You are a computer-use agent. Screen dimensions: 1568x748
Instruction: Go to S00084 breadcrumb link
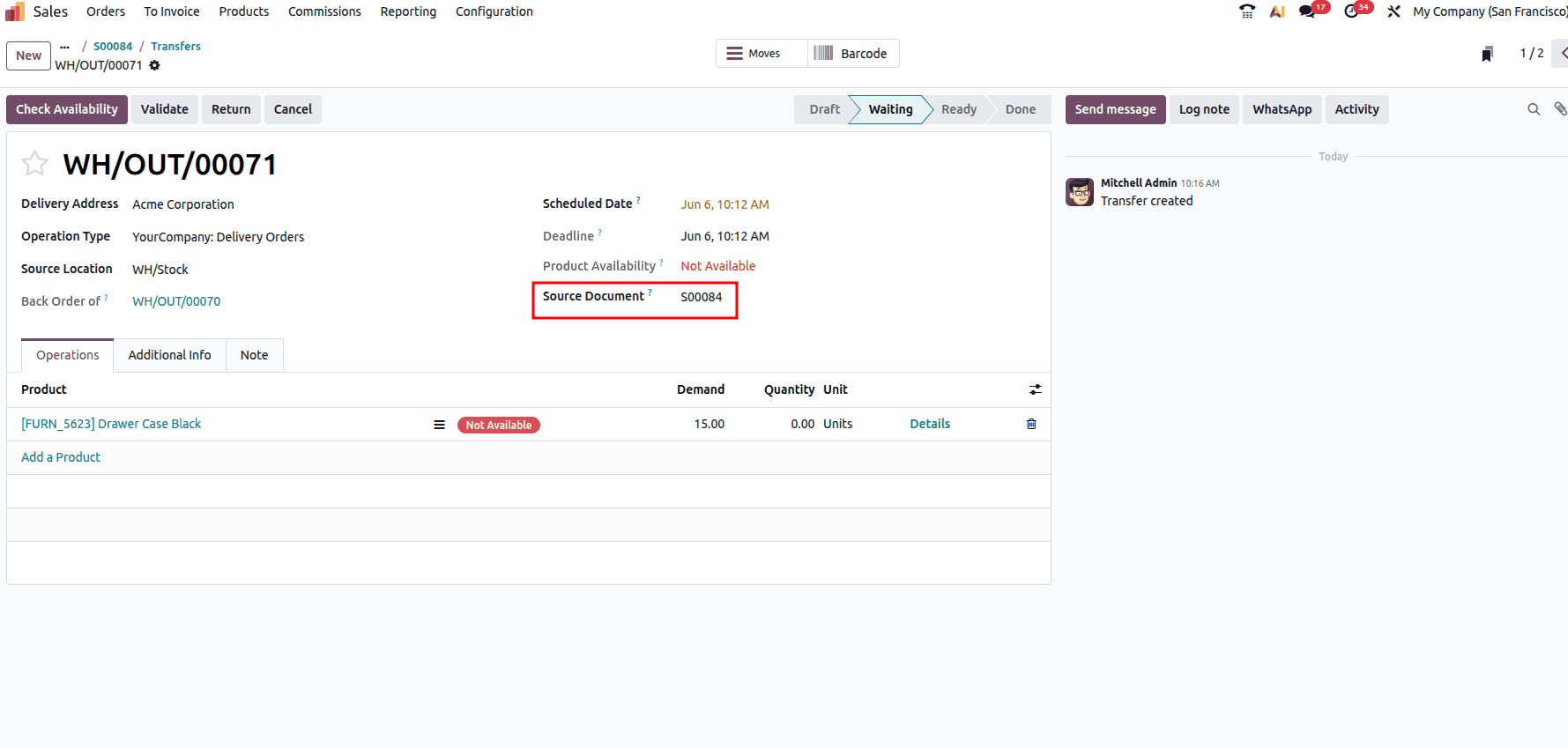(x=113, y=47)
